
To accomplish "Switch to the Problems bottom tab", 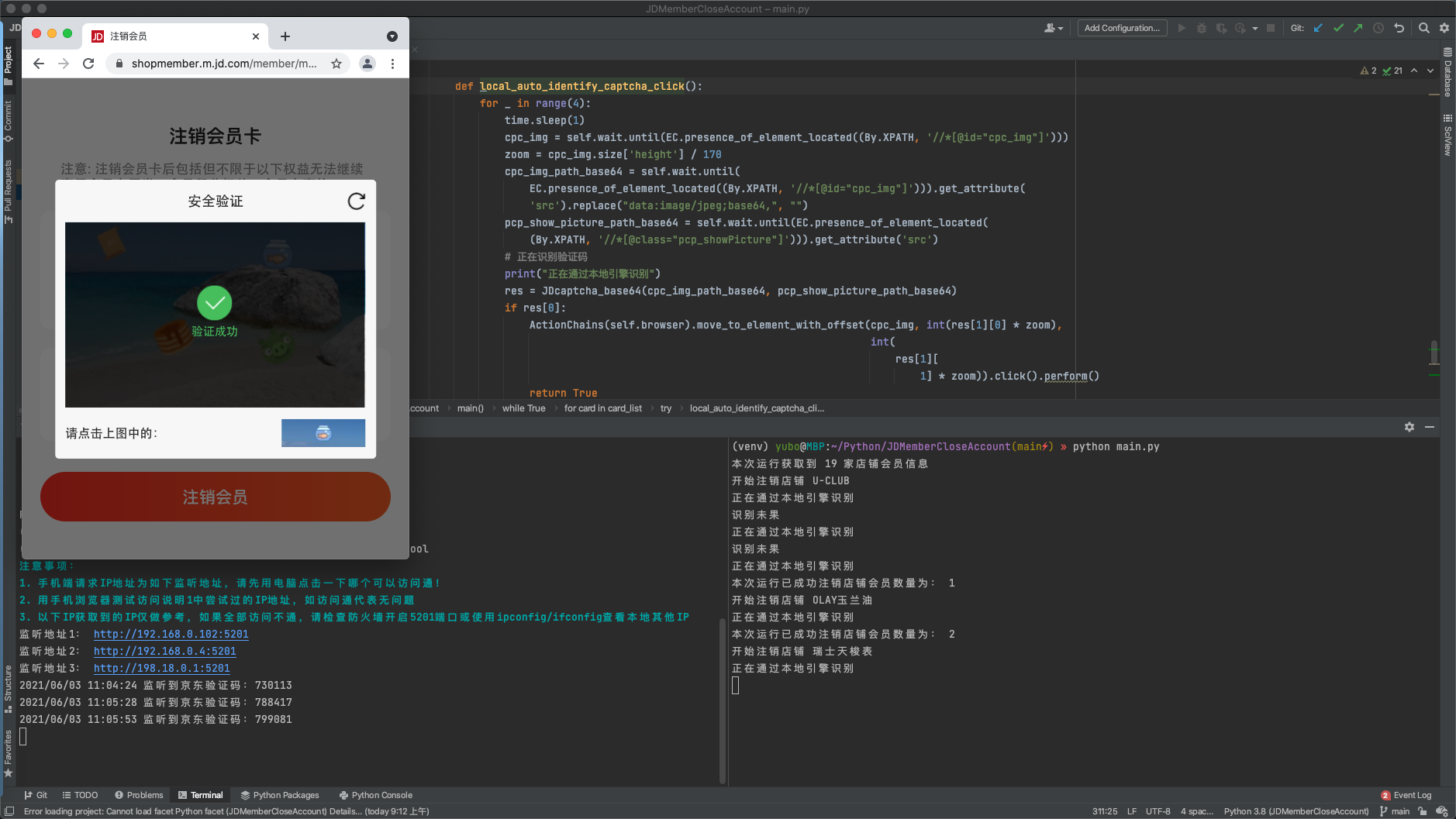I will coord(139,795).
